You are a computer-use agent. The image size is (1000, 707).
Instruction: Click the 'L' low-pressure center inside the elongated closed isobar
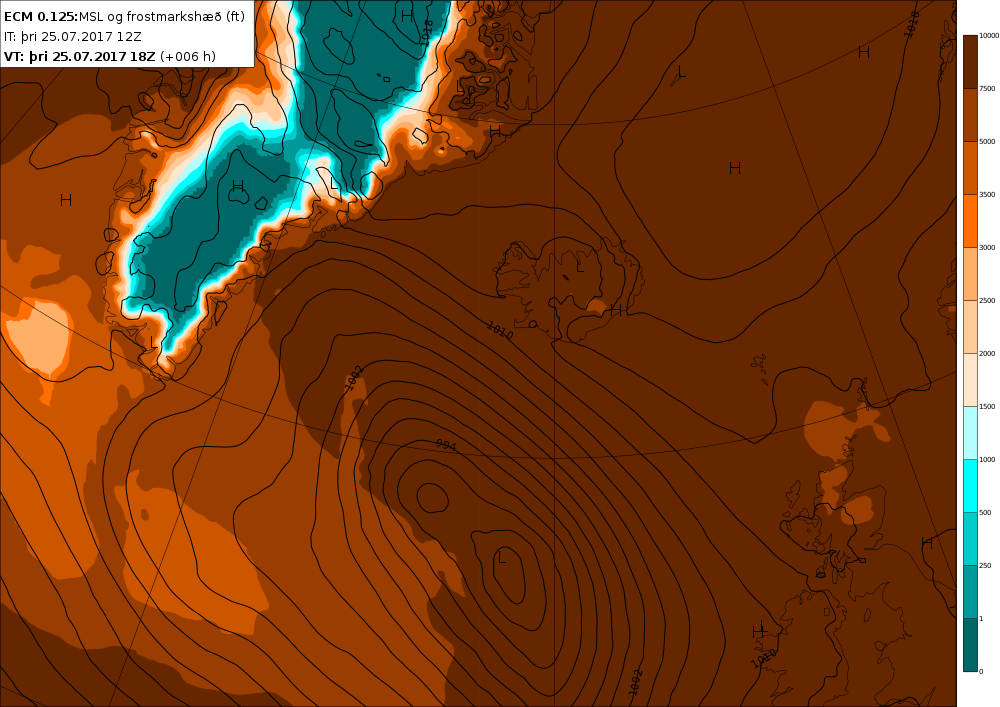(x=502, y=558)
